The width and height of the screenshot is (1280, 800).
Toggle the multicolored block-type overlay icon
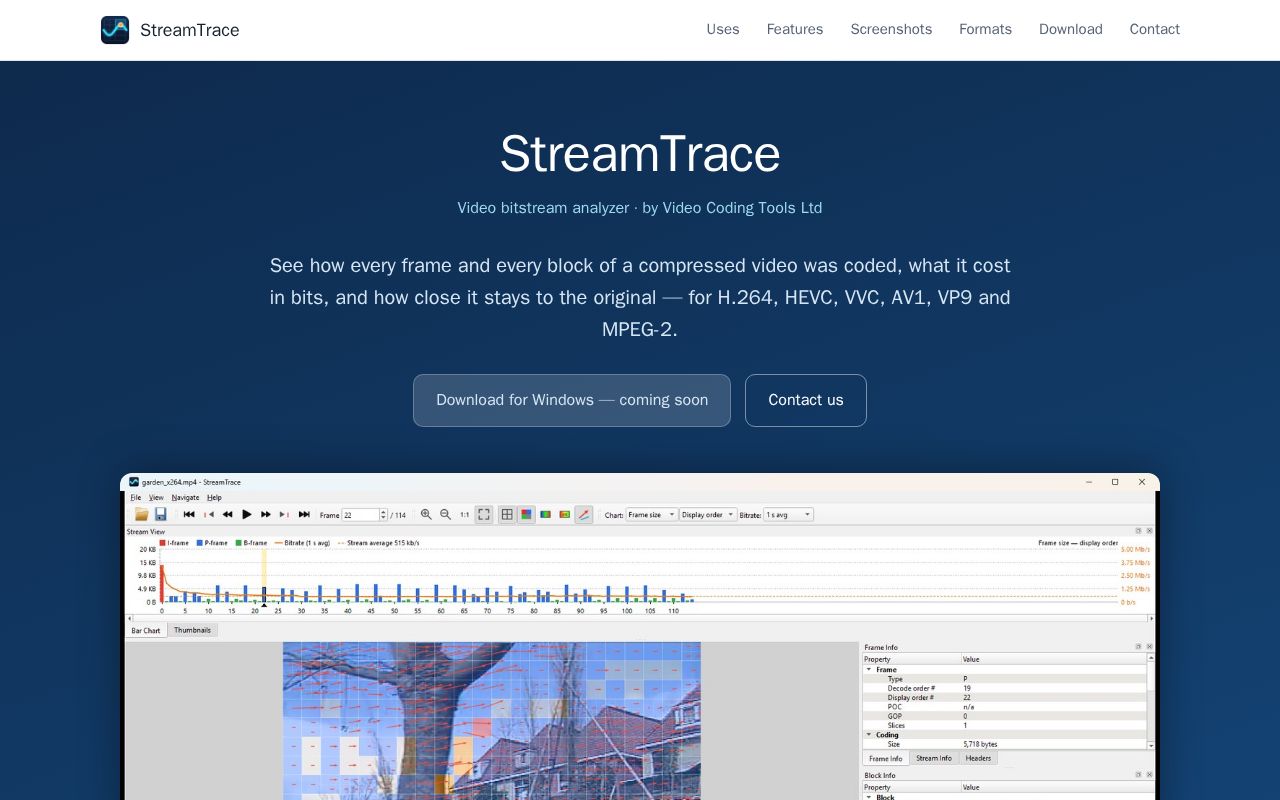pyautogui.click(x=526, y=514)
